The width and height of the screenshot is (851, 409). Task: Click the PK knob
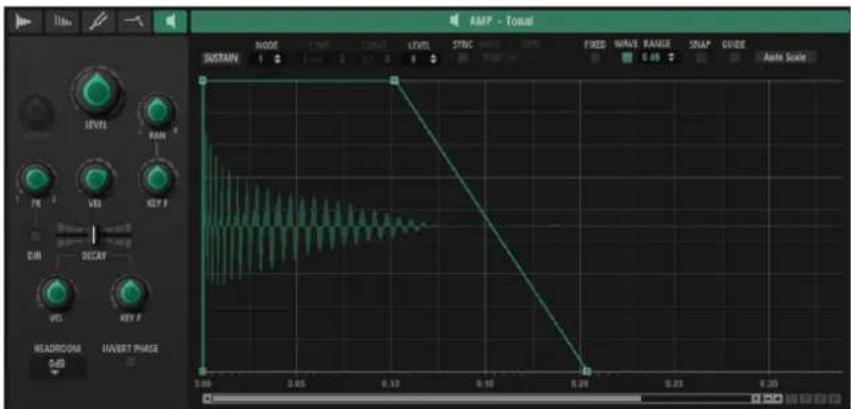coord(36,180)
